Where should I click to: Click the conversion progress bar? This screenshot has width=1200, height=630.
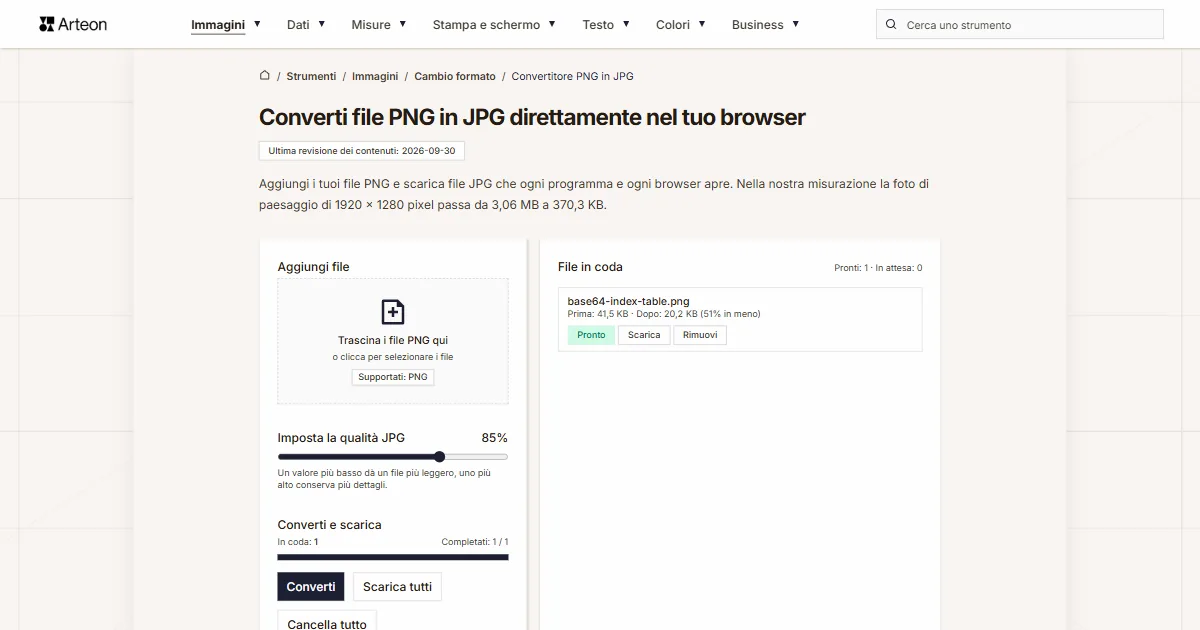tap(393, 557)
